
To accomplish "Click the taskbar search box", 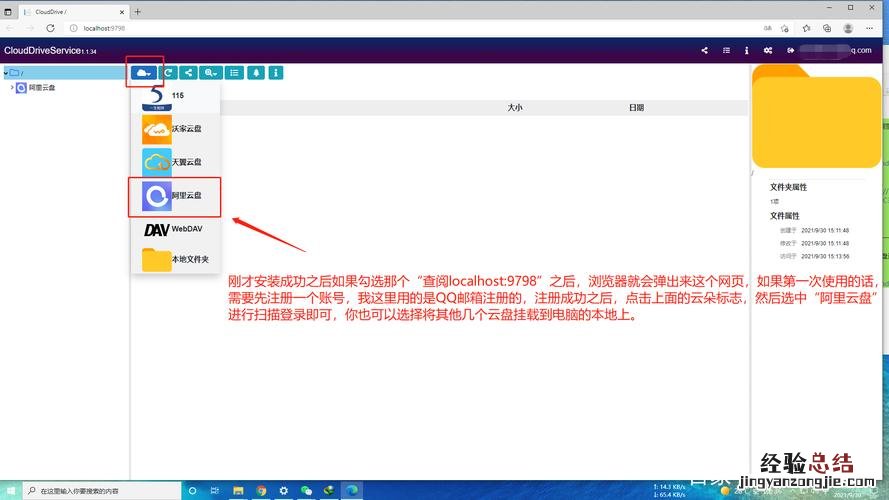I will pos(102,490).
